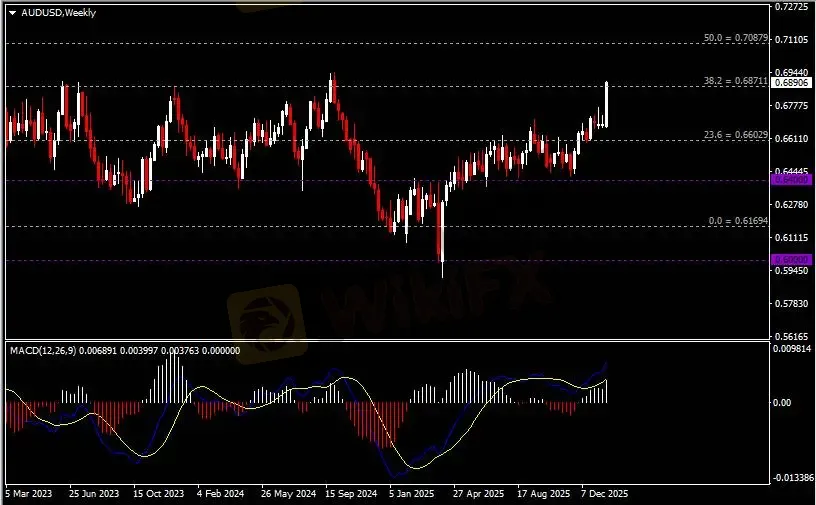Select the 38.2 Fibonacci level label
The image size is (816, 505).
[x=735, y=80]
